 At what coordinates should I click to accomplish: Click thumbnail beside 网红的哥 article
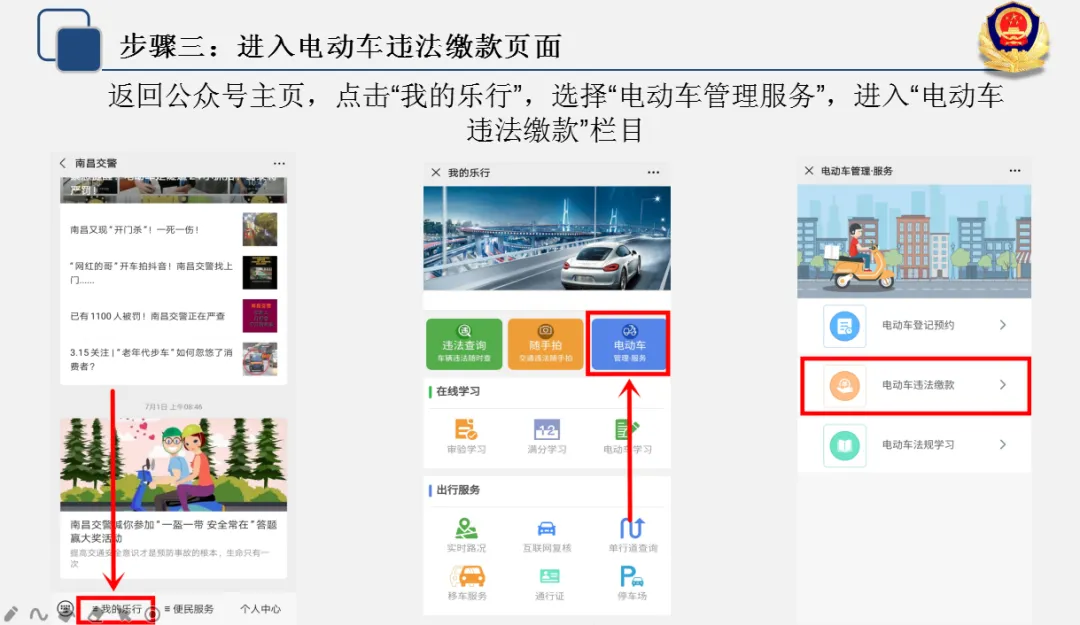tap(260, 273)
